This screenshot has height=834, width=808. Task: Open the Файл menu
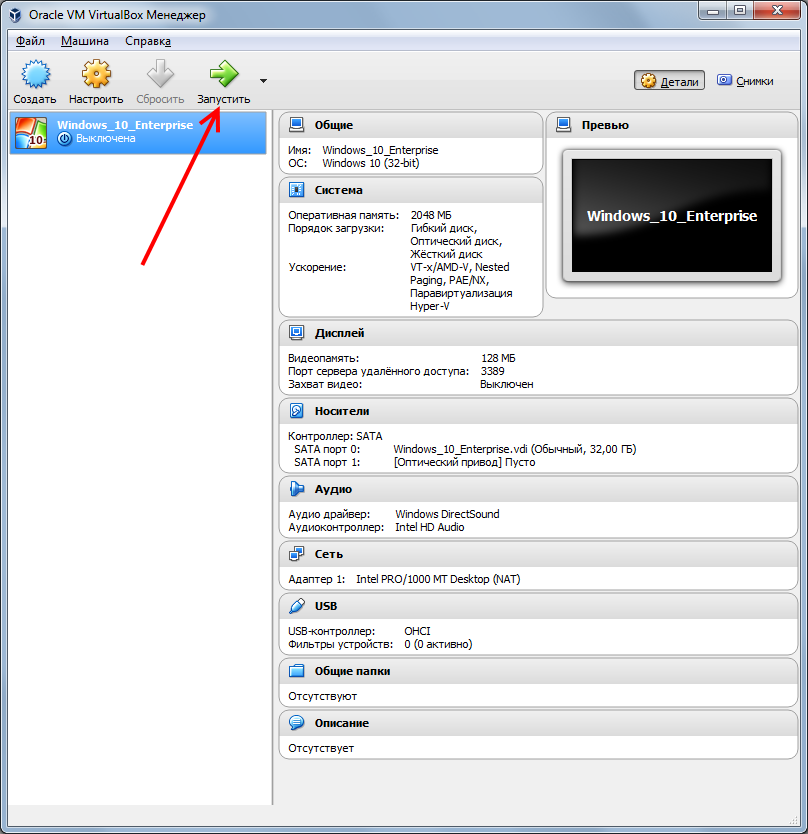click(30, 41)
